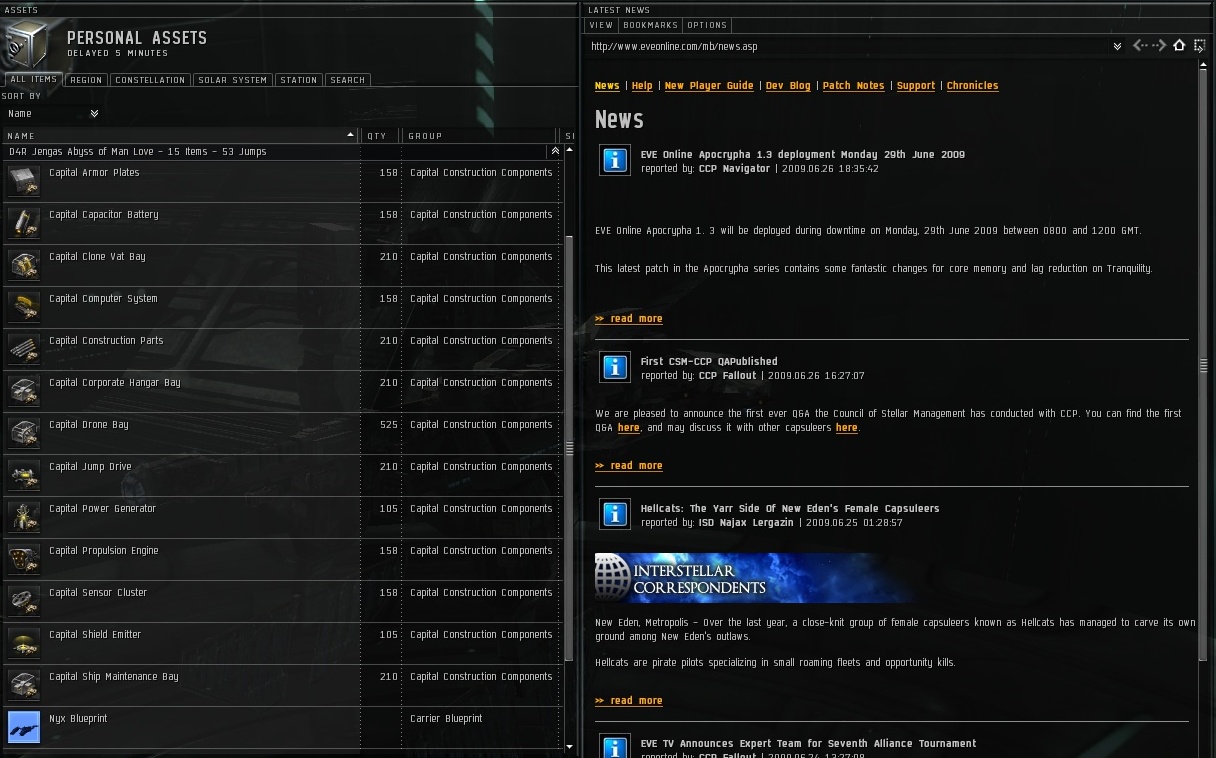Click the news page vertical scrollbar handle

[1204, 365]
